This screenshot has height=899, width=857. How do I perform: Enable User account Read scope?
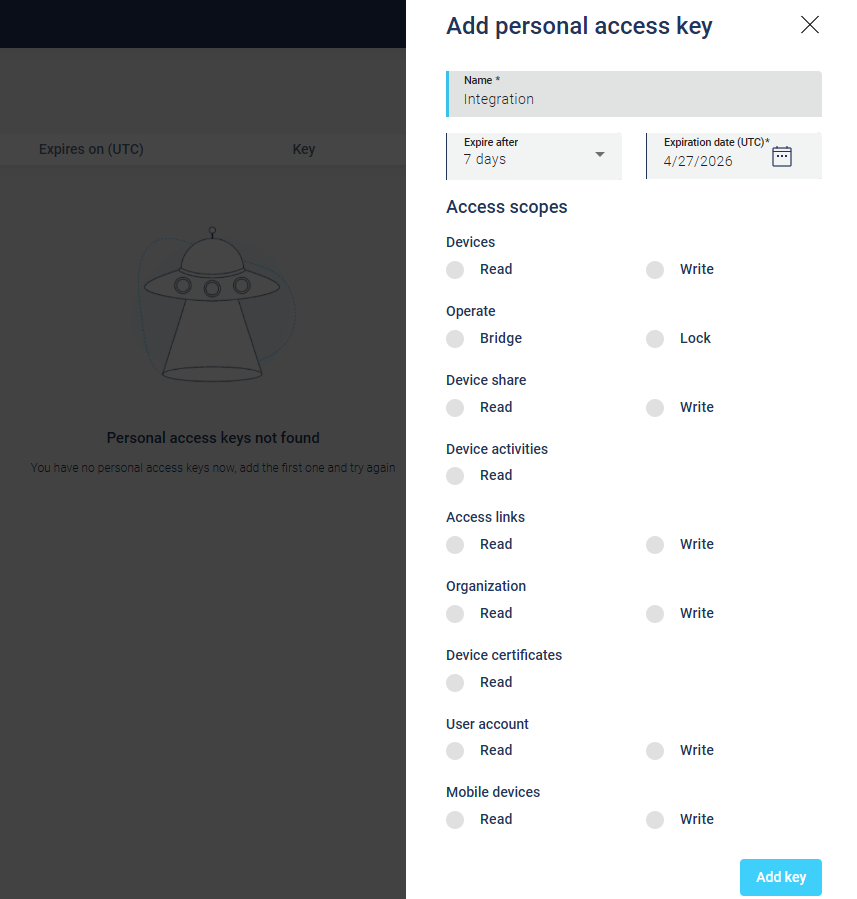(455, 751)
